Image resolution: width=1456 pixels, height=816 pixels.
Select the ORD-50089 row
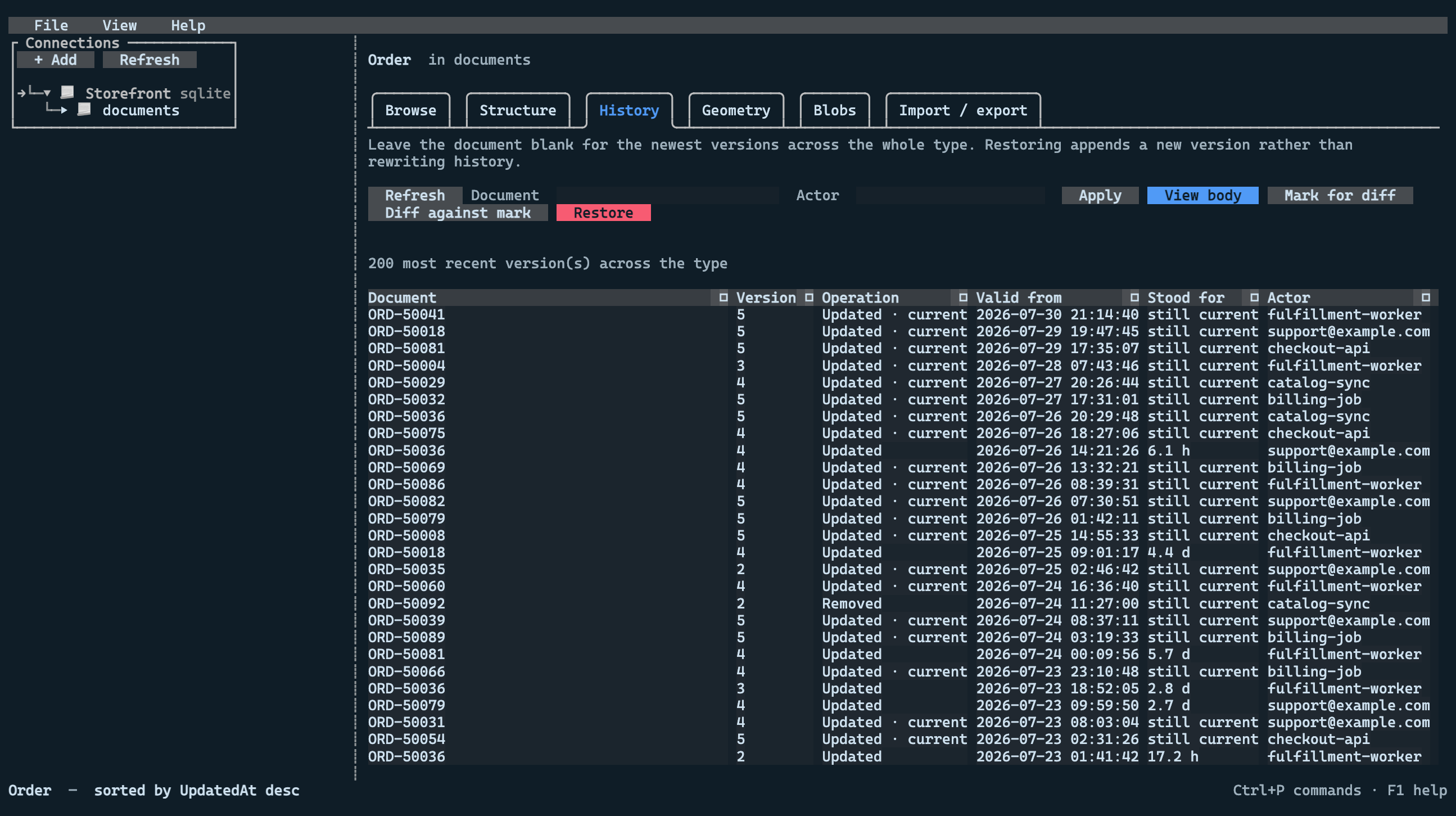903,637
